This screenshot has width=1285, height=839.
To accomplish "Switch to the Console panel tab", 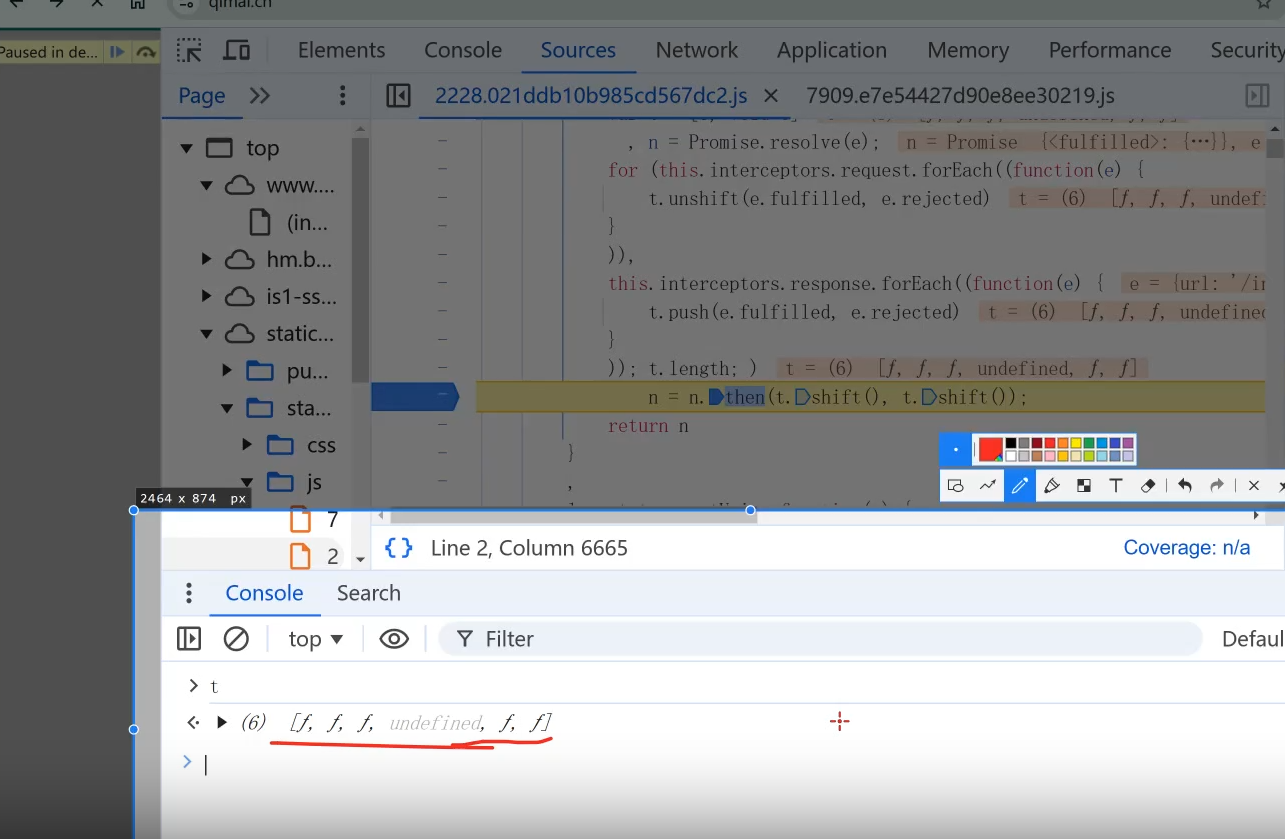I will pos(463,50).
